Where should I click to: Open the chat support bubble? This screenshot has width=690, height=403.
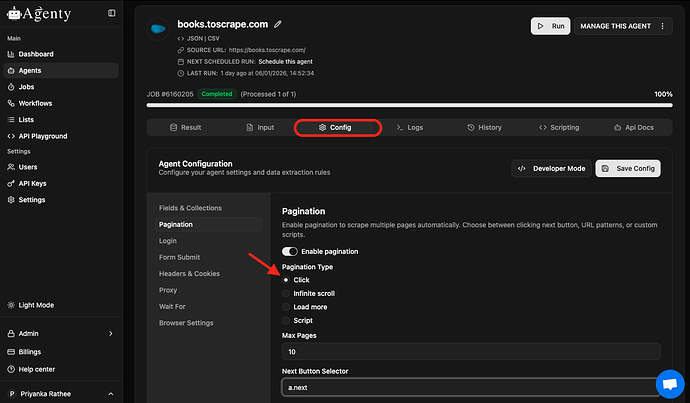pyautogui.click(x=670, y=384)
